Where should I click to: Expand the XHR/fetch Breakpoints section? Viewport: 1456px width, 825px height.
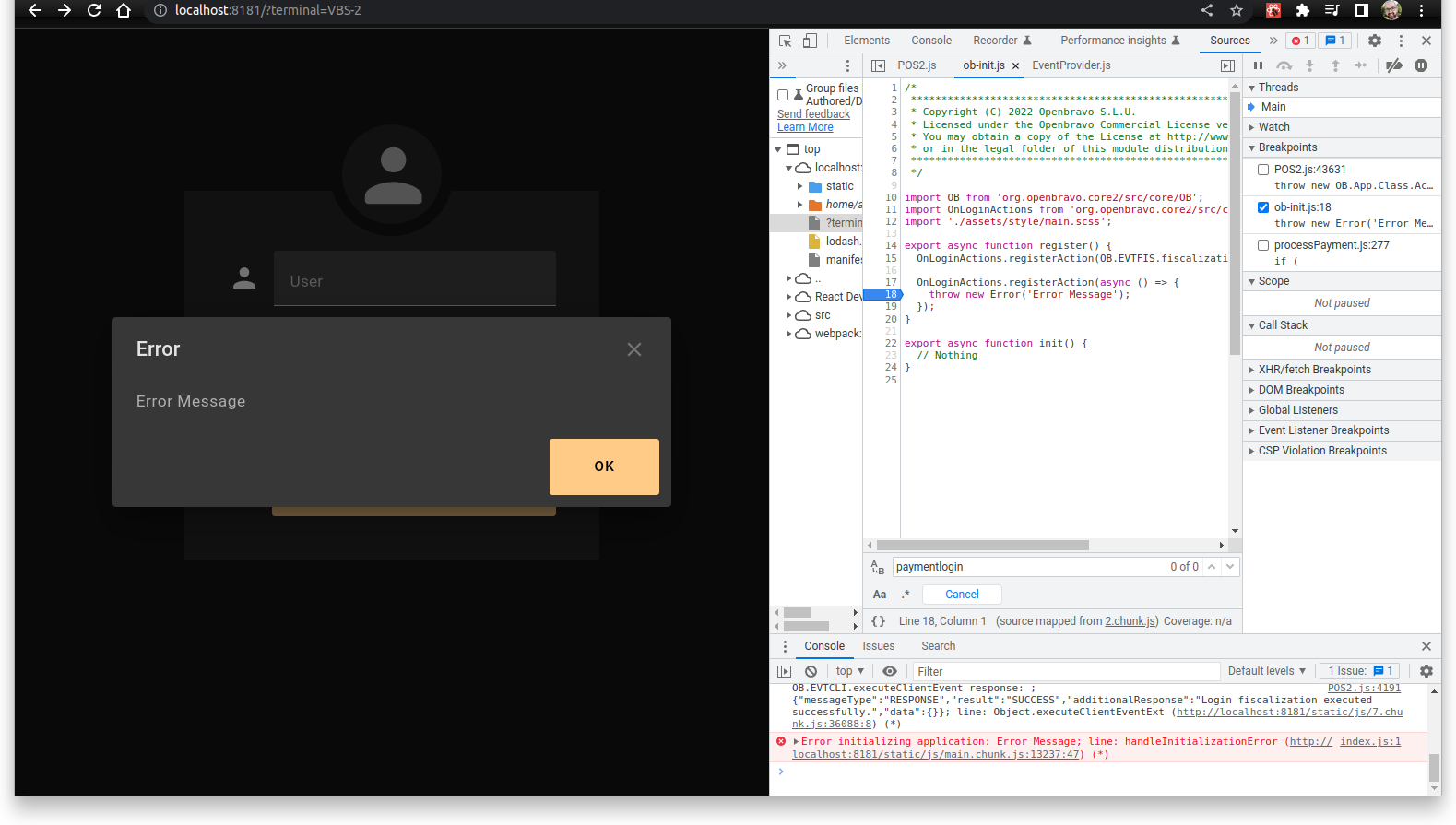tap(1314, 370)
